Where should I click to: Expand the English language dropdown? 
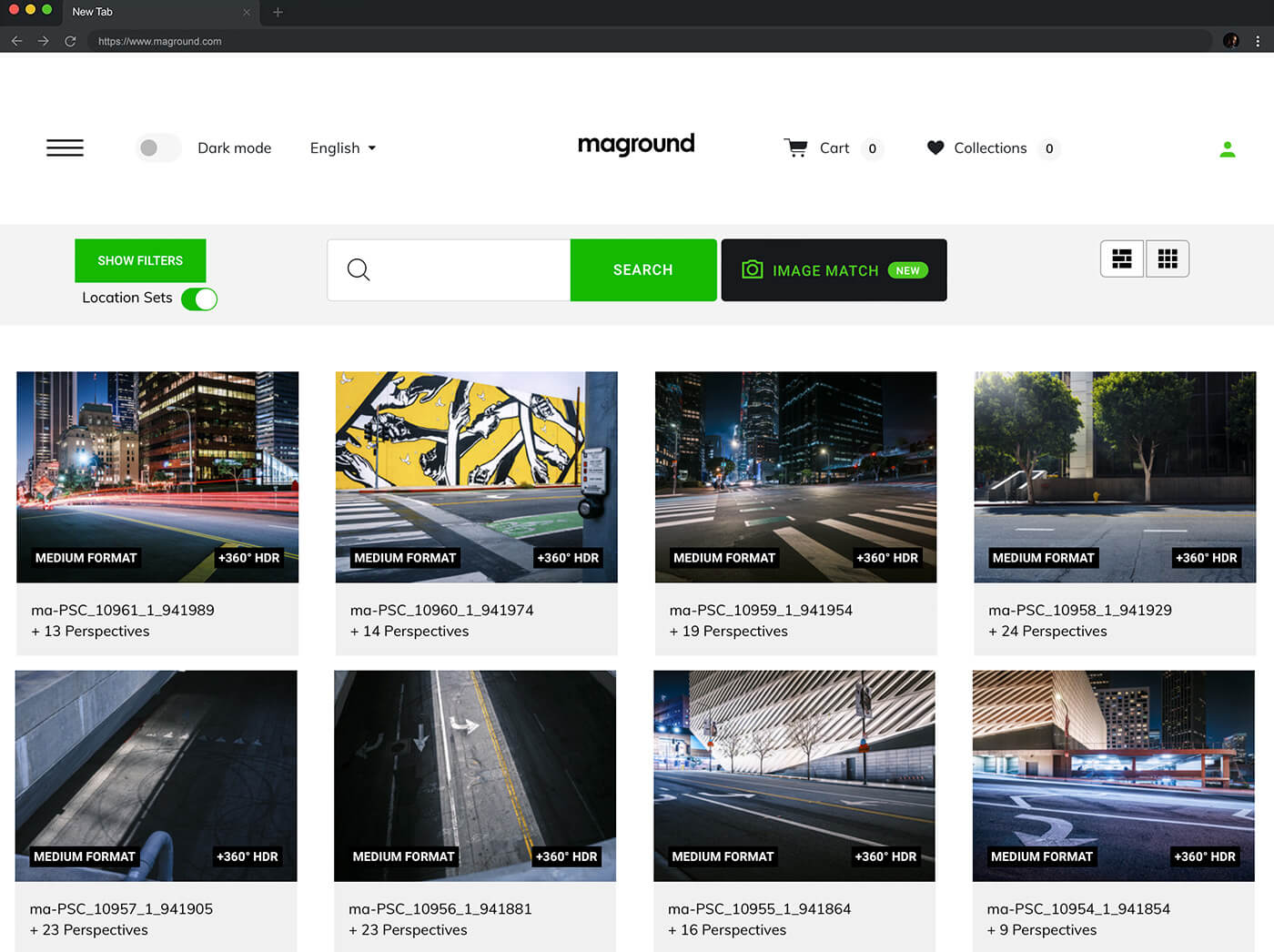tap(343, 148)
